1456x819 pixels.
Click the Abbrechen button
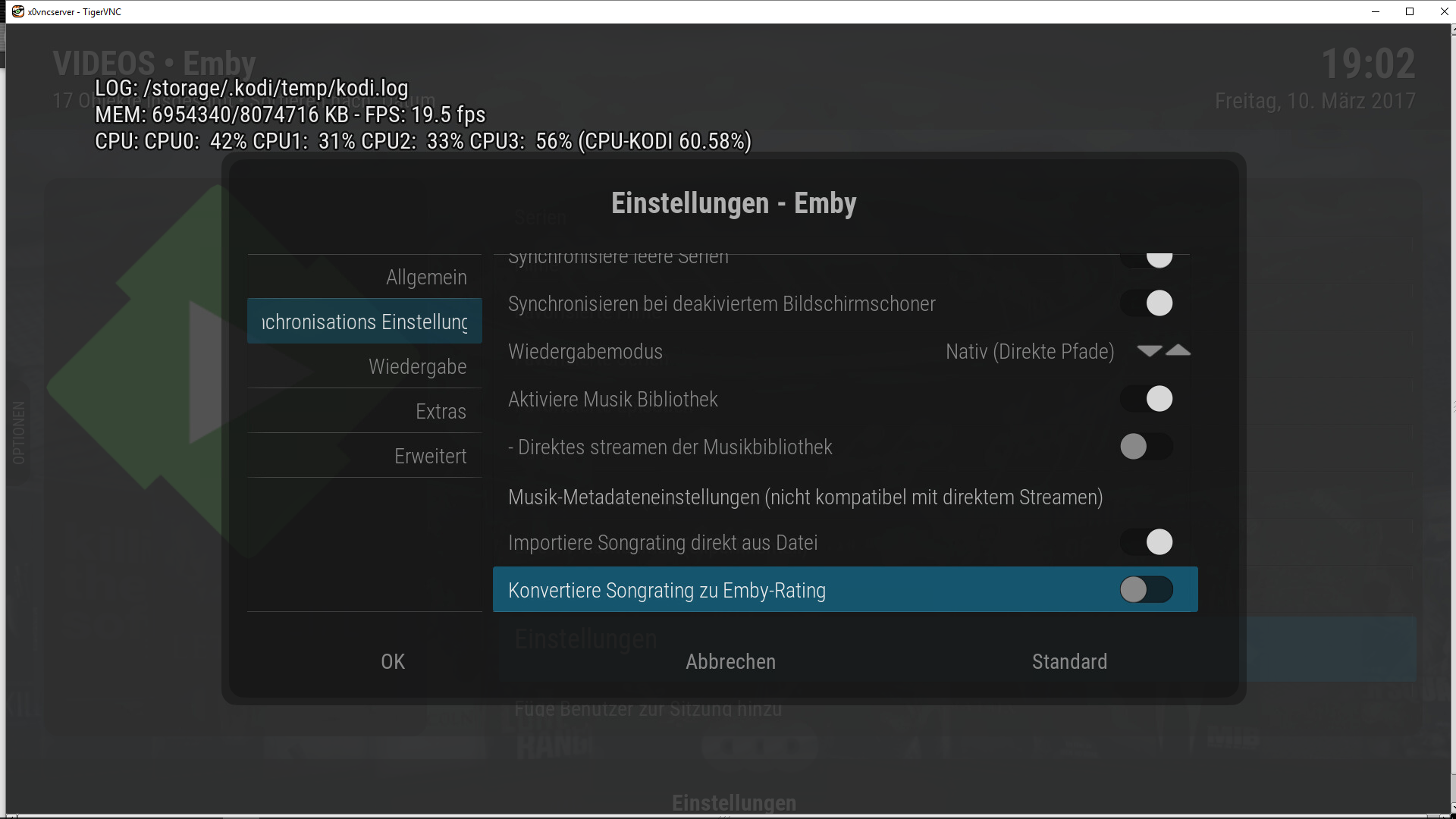tap(731, 662)
